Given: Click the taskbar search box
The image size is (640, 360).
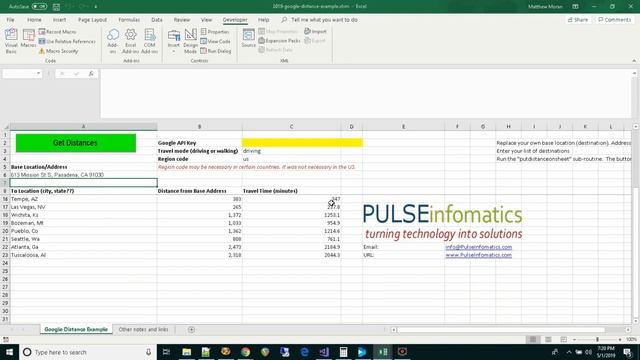Looking at the screenshot, I should coord(88,352).
